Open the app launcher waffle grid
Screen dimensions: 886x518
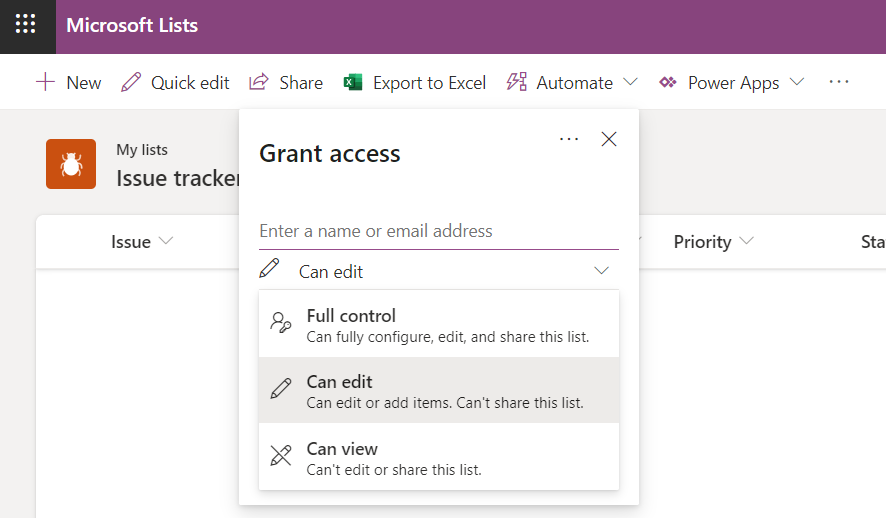coord(26,26)
